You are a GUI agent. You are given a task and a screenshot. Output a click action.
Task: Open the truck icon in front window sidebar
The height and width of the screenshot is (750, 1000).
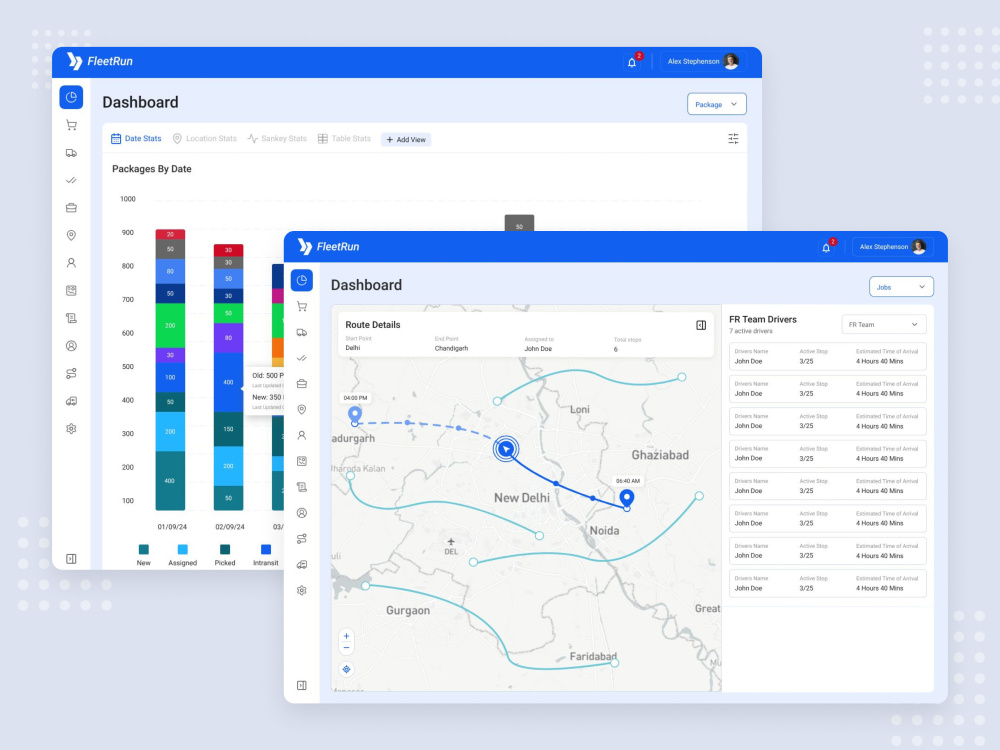(x=302, y=332)
